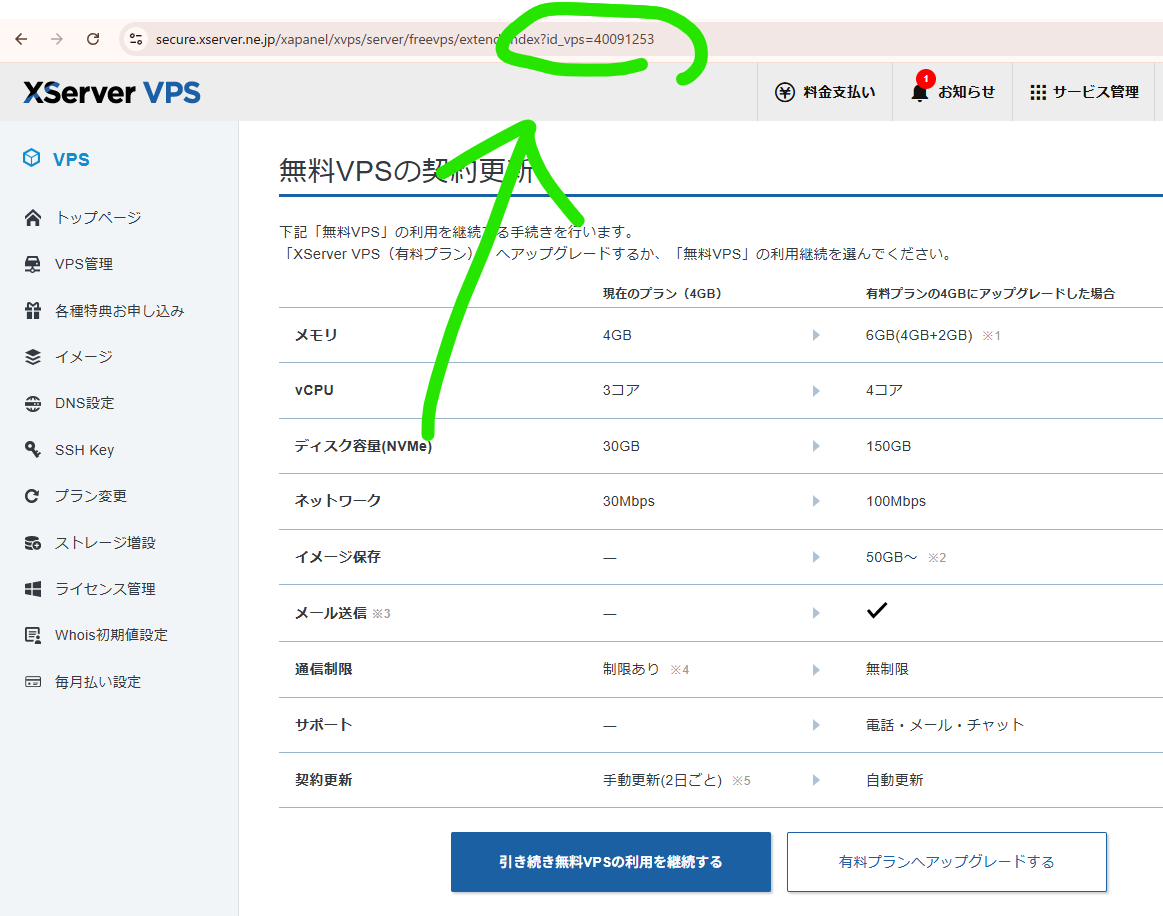Click the layers icon for イメージ
The height and width of the screenshot is (916, 1163).
point(33,357)
